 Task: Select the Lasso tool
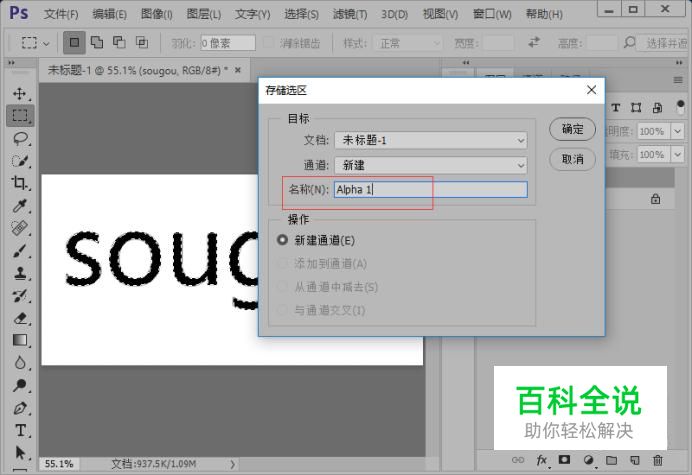20,139
